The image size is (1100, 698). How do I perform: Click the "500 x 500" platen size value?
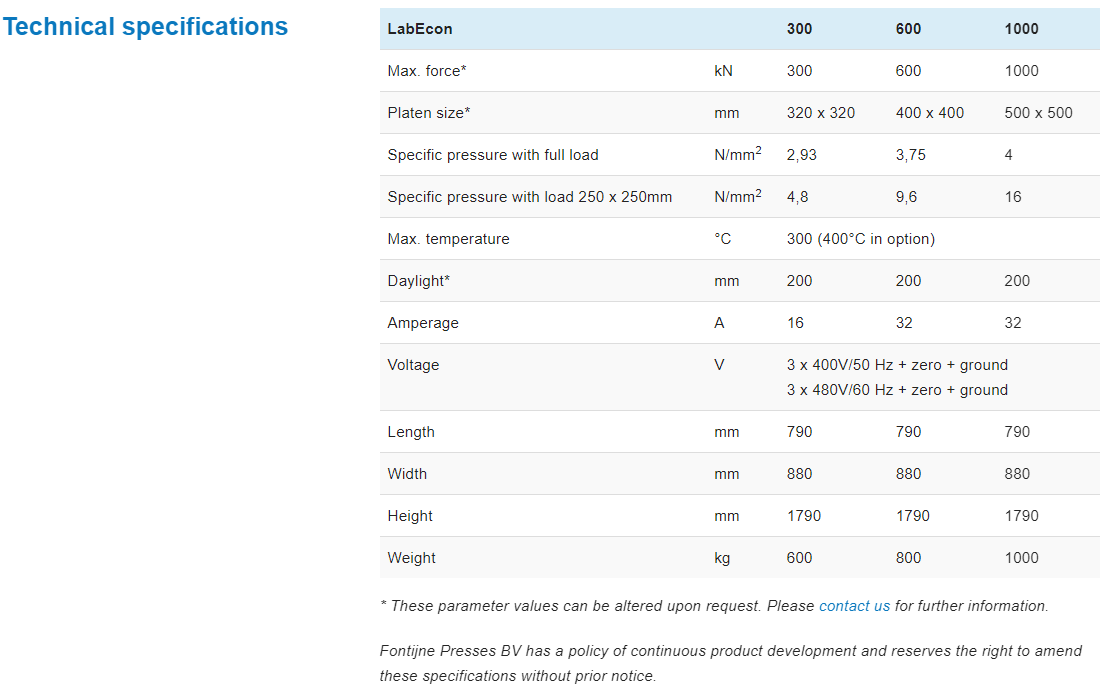(1038, 113)
